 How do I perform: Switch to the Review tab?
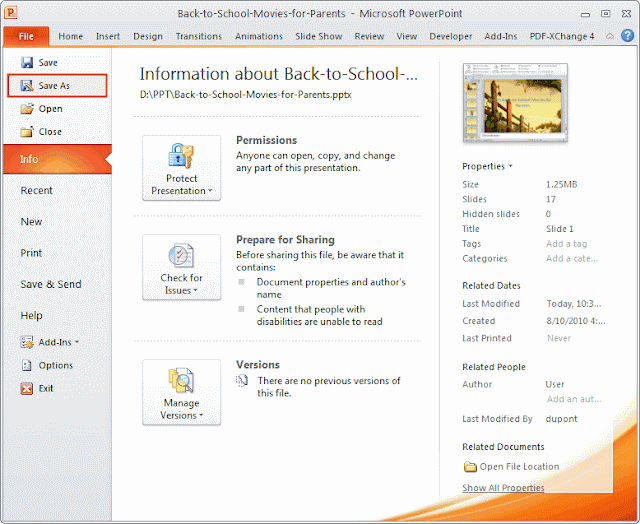click(369, 36)
